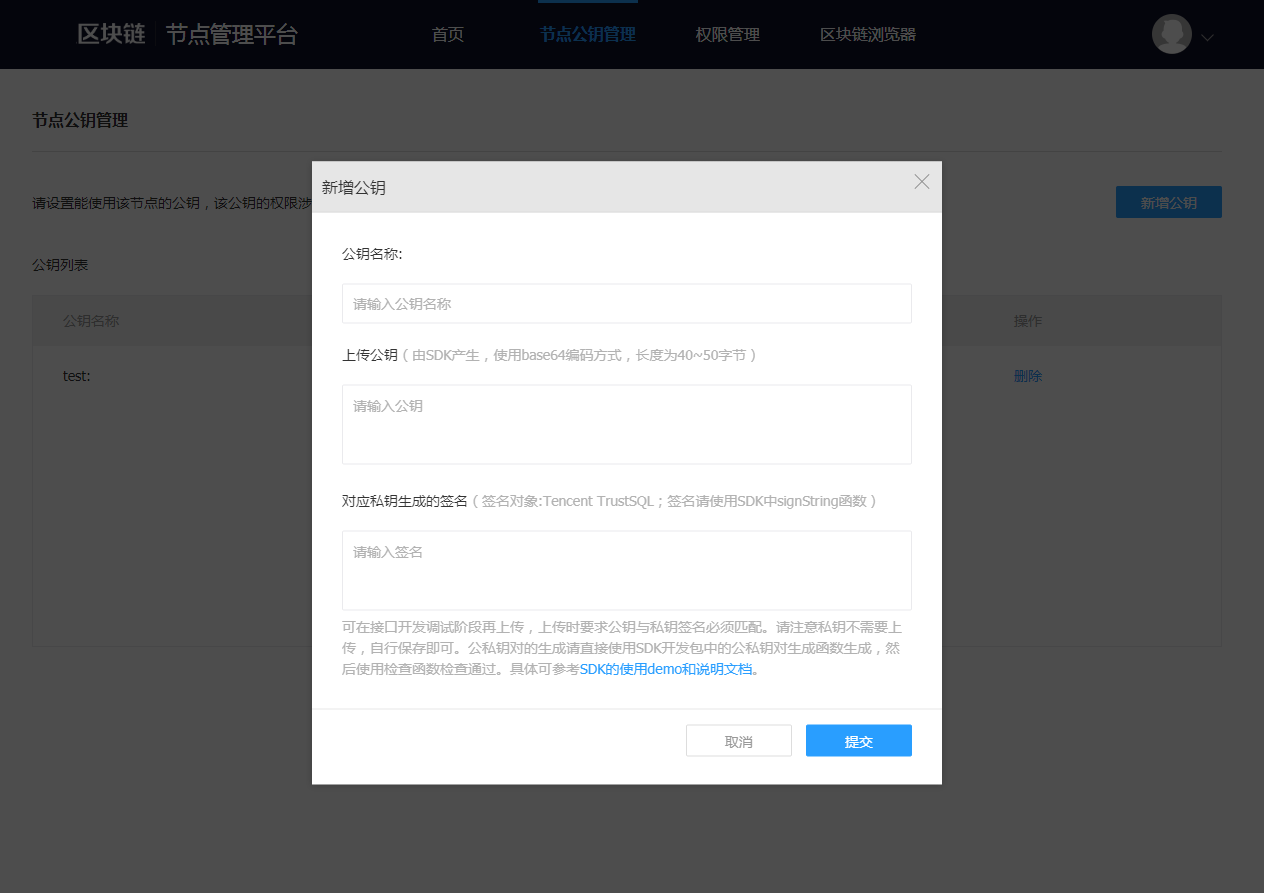Screen dimensions: 1264x893
Task: Close the 新增公钥 dialog with the X
Action: click(921, 181)
